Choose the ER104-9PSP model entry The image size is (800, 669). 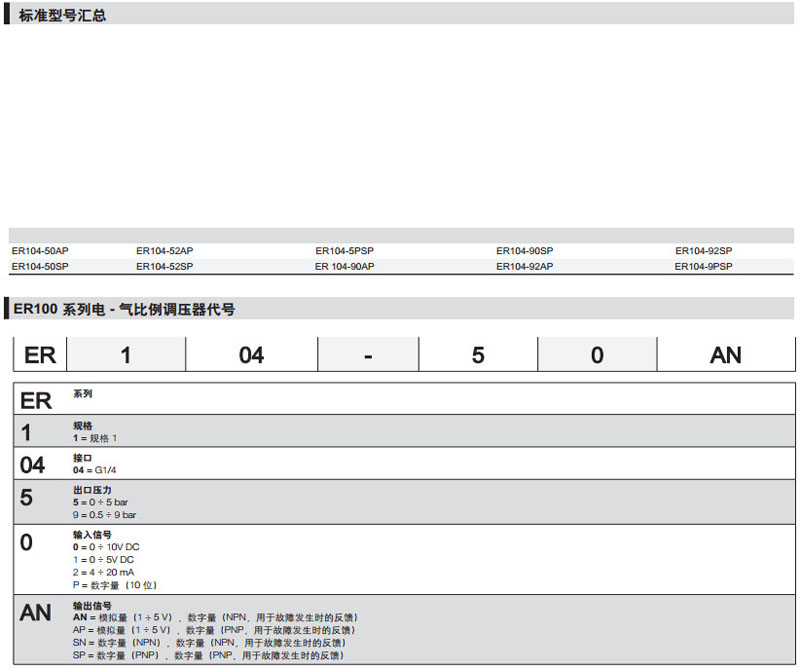[x=703, y=267]
